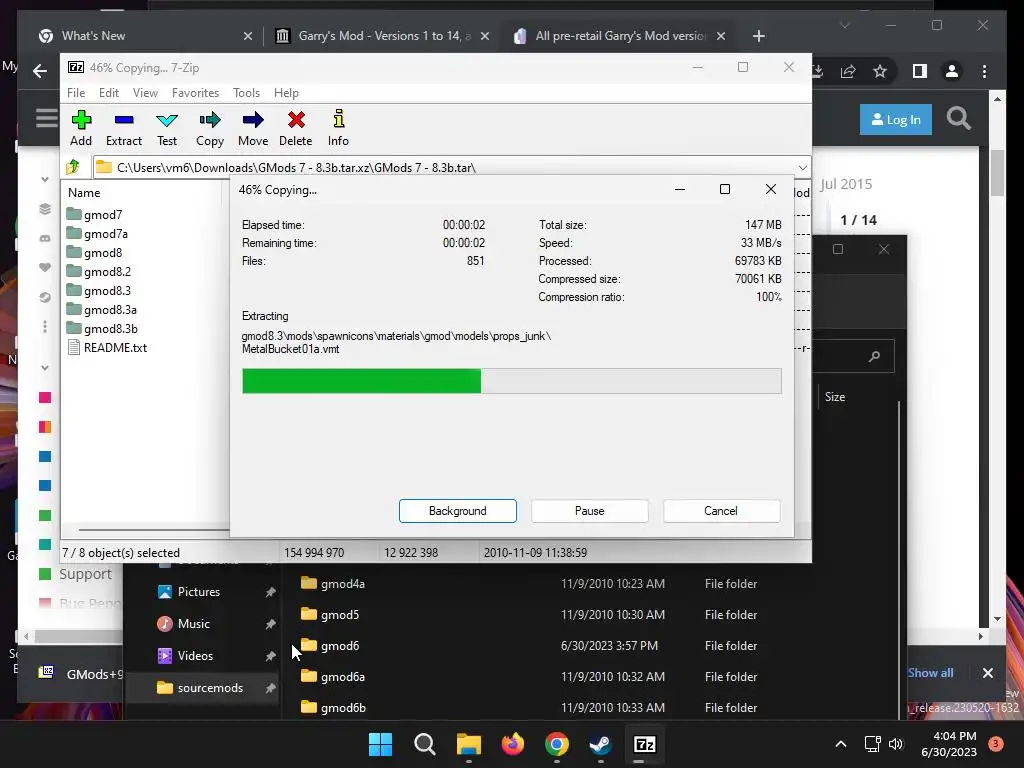Click the Info toolbar icon

coord(338,128)
